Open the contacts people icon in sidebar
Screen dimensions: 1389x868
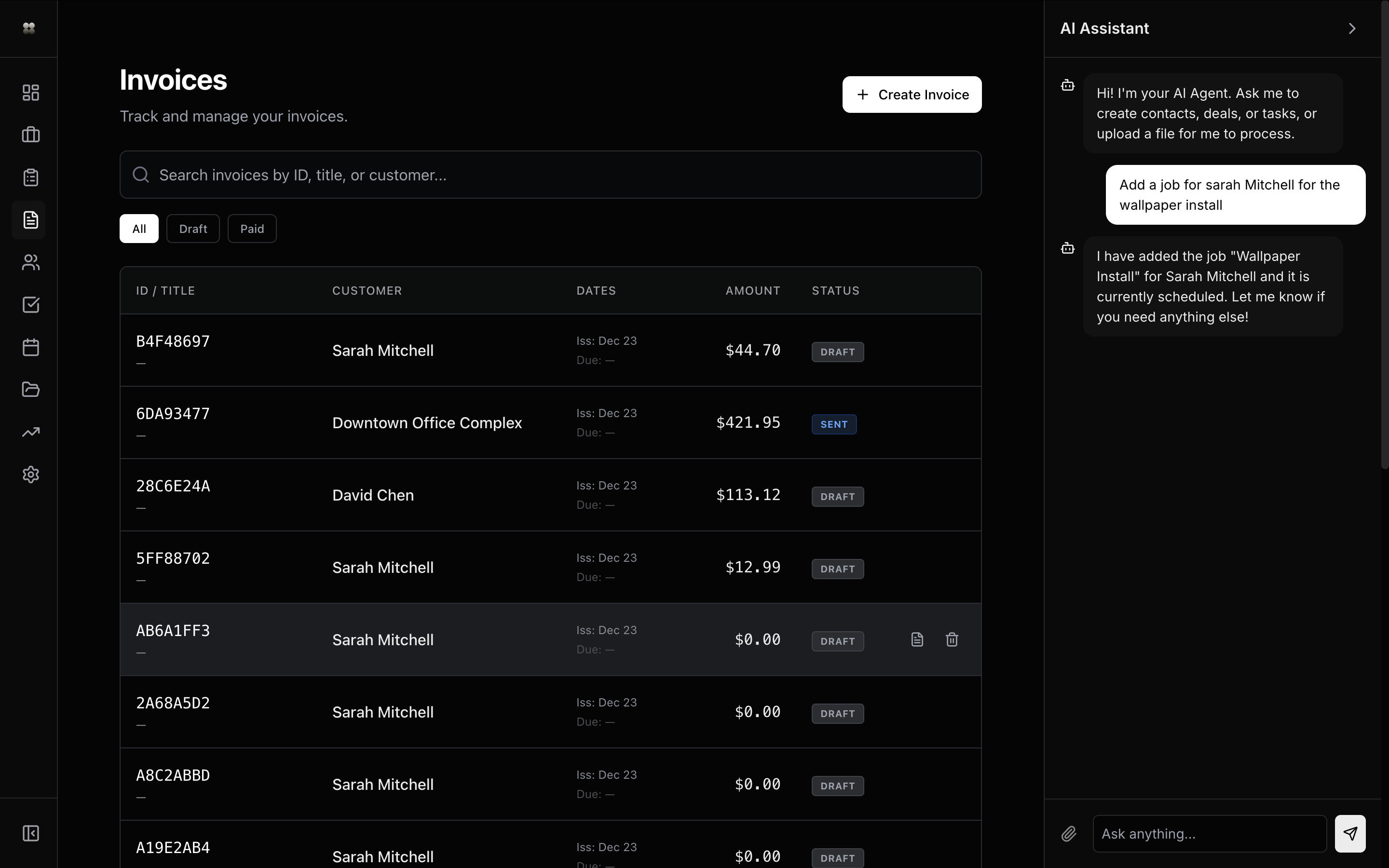(30, 262)
